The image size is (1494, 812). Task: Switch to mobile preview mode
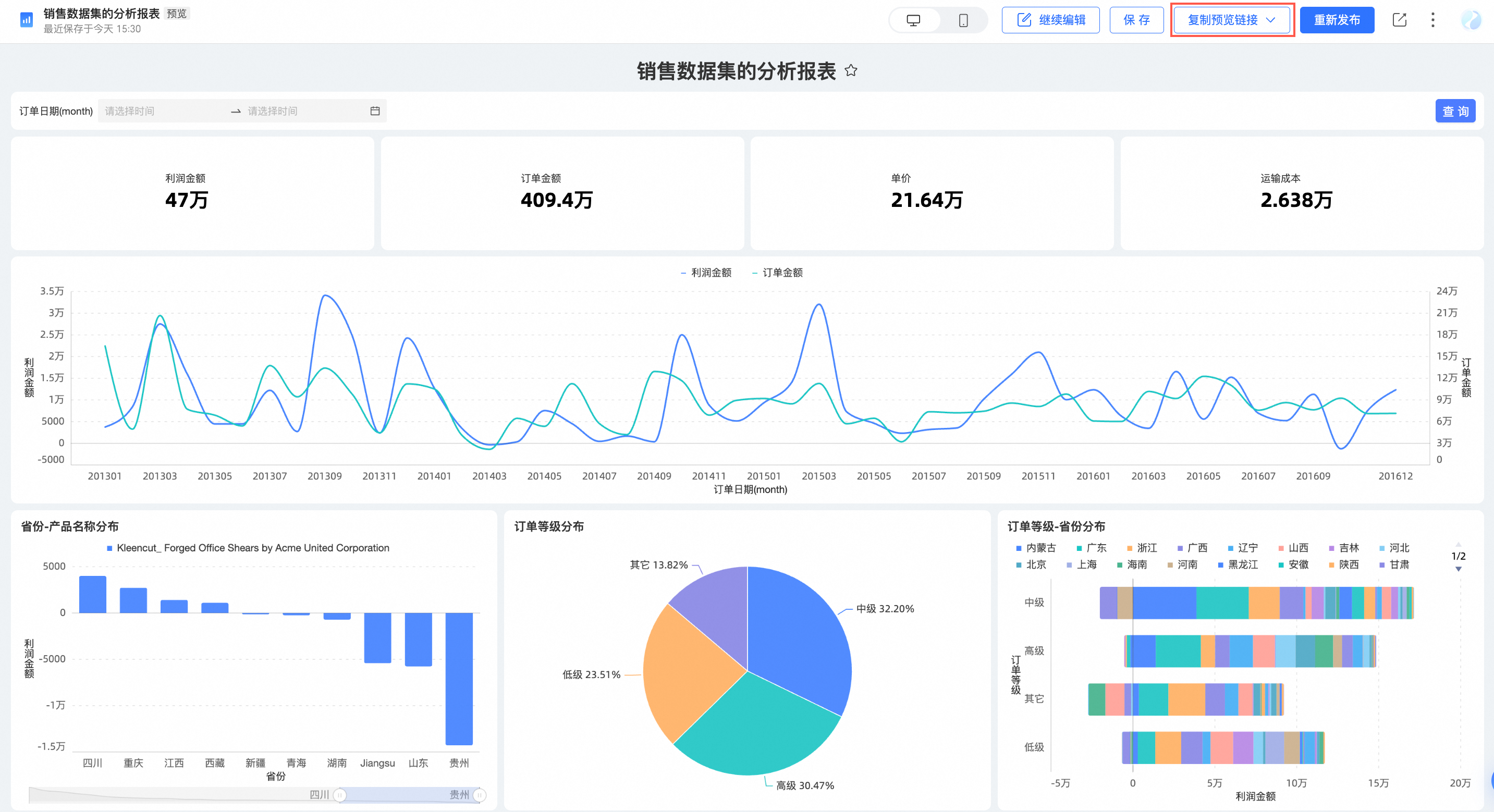point(963,20)
